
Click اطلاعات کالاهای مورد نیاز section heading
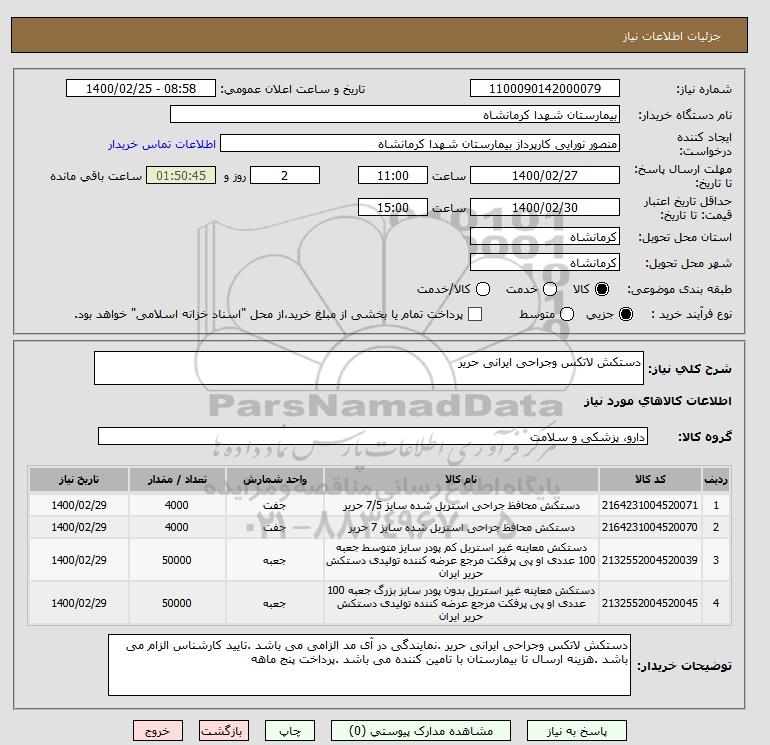pyautogui.click(x=658, y=401)
